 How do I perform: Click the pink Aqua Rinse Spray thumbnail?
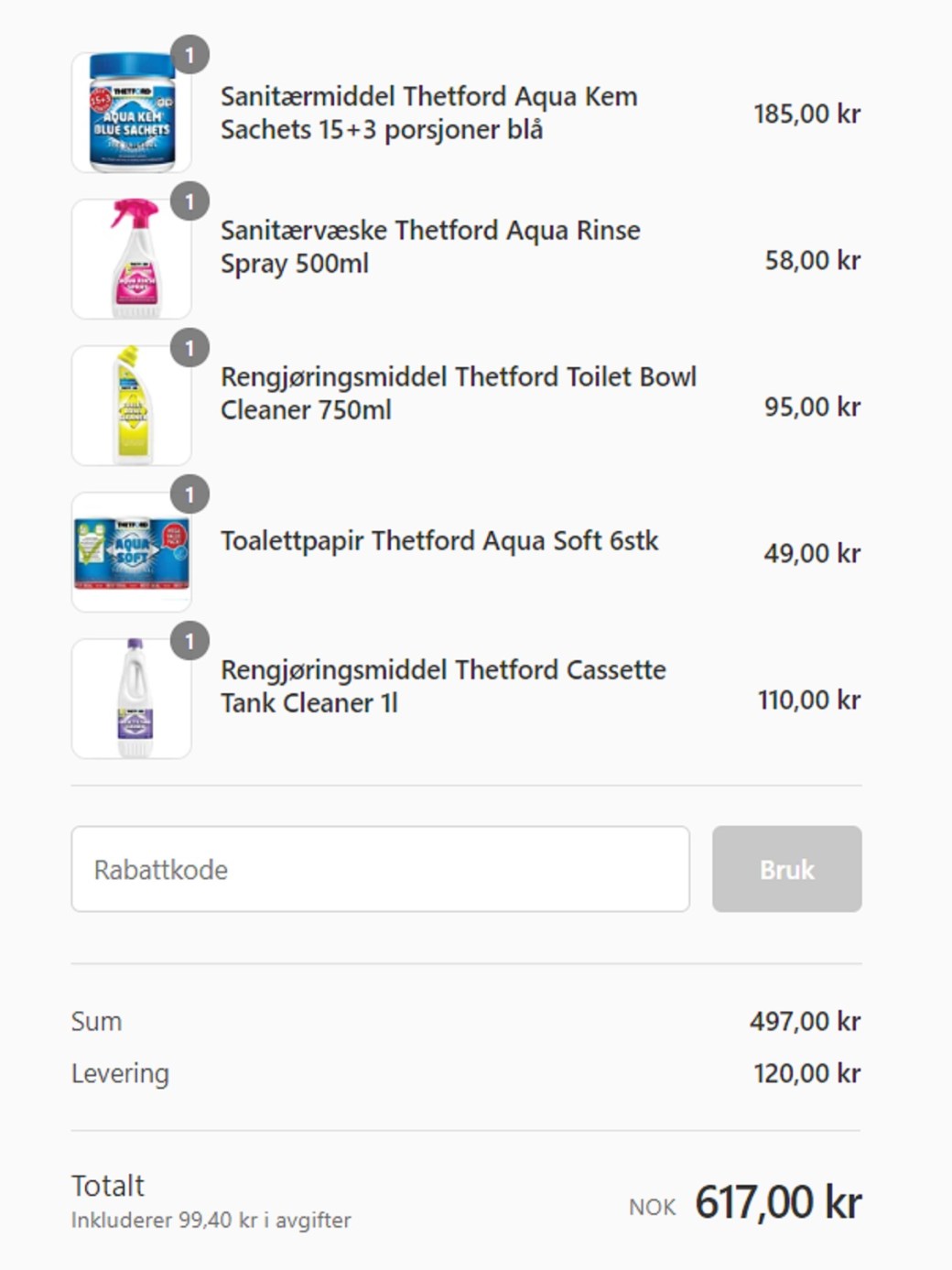tap(131, 260)
